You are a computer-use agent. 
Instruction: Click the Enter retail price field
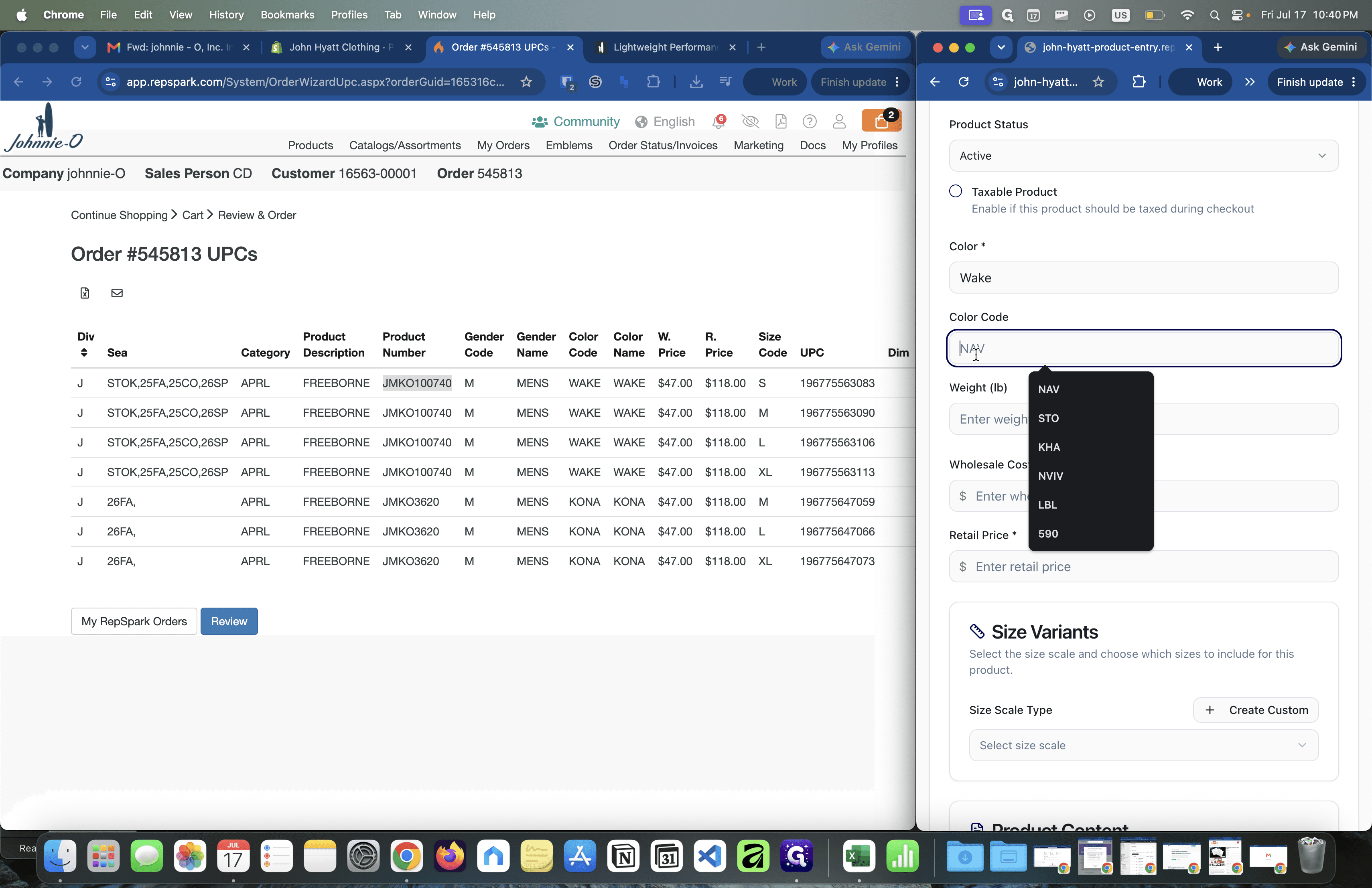1143,566
